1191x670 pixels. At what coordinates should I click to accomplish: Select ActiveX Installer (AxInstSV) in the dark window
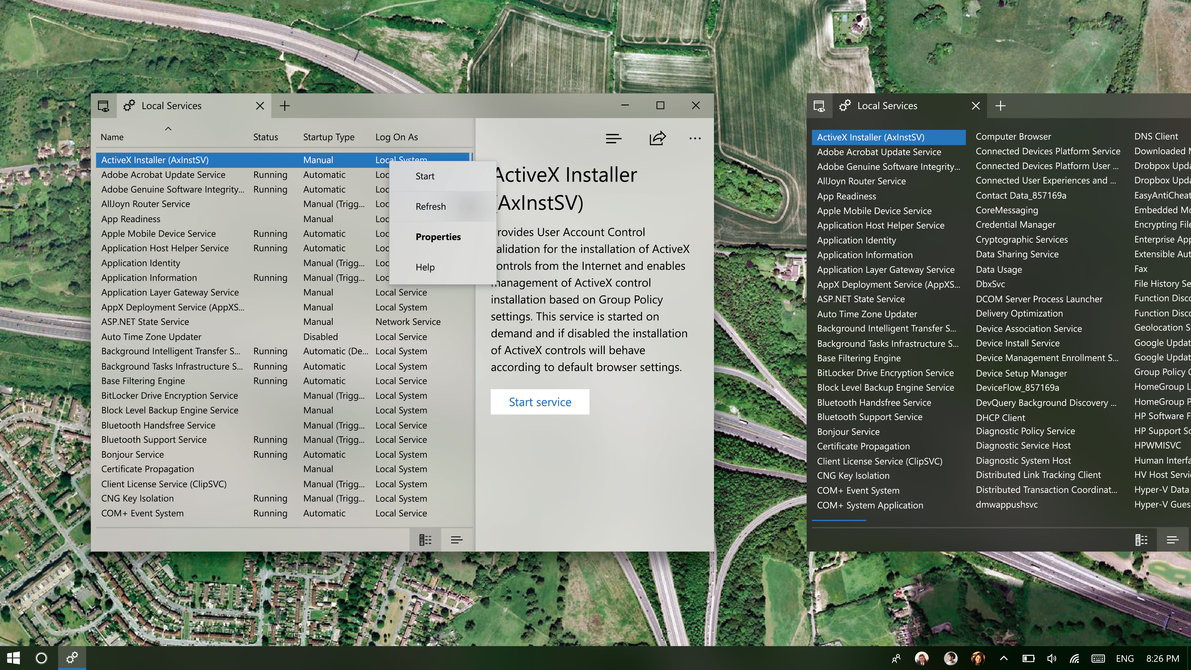point(889,137)
